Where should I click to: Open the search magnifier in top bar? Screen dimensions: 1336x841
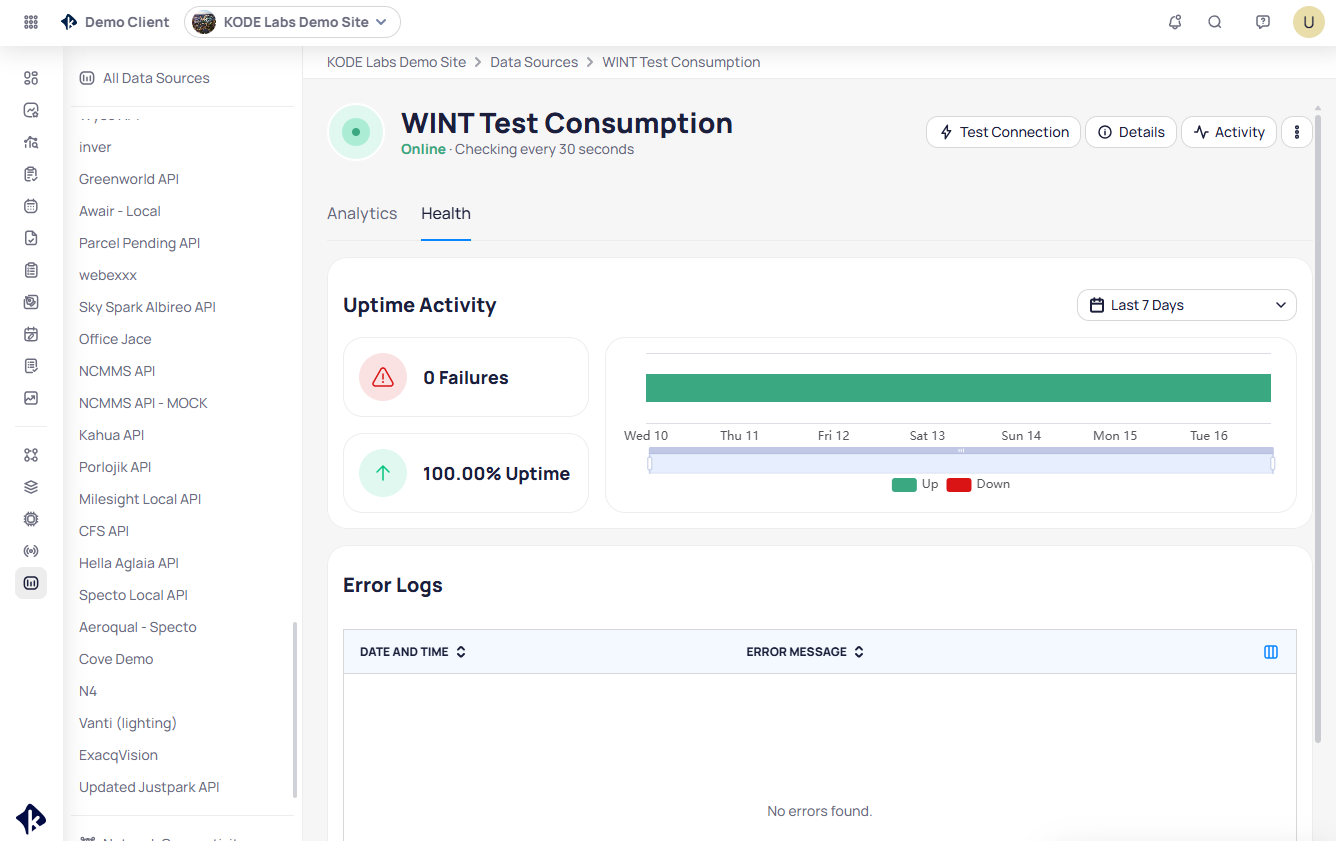[x=1215, y=22]
